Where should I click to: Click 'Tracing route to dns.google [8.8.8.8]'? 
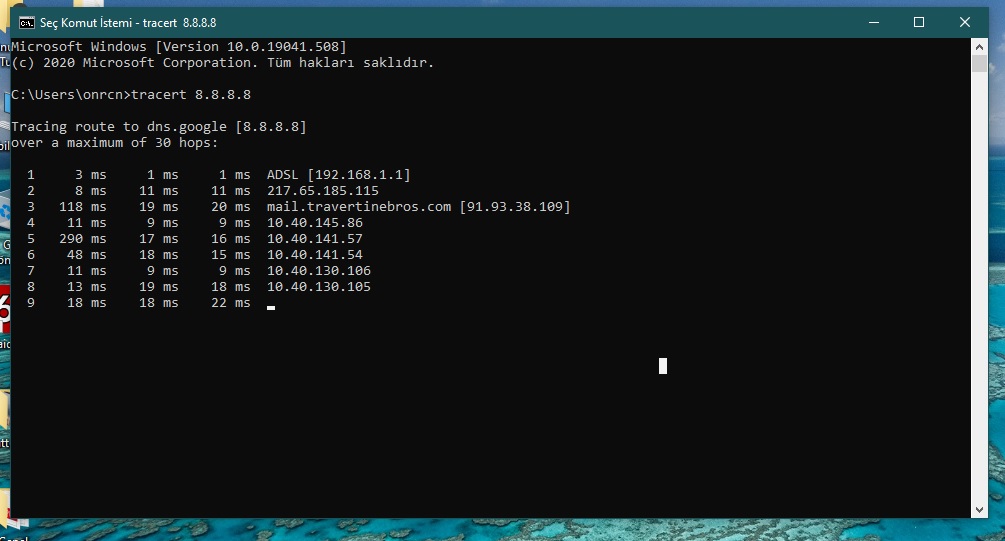(159, 127)
